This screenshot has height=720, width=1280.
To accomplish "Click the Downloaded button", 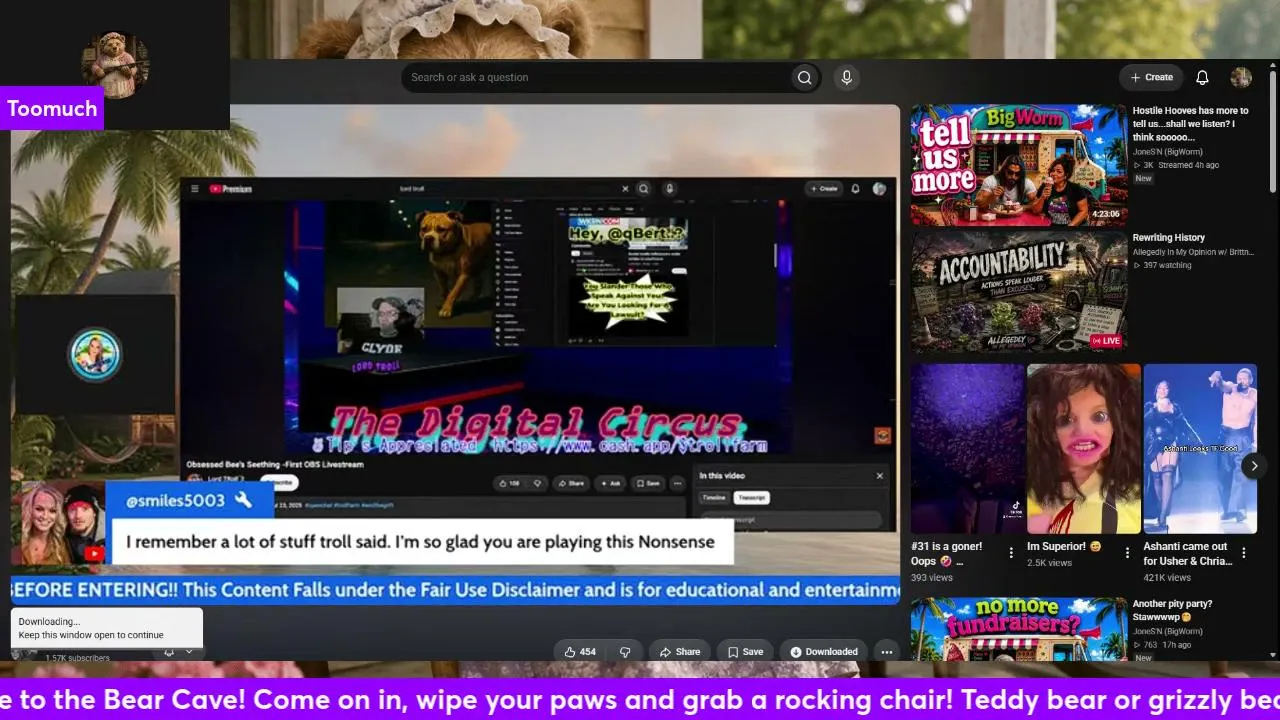I will click(823, 652).
